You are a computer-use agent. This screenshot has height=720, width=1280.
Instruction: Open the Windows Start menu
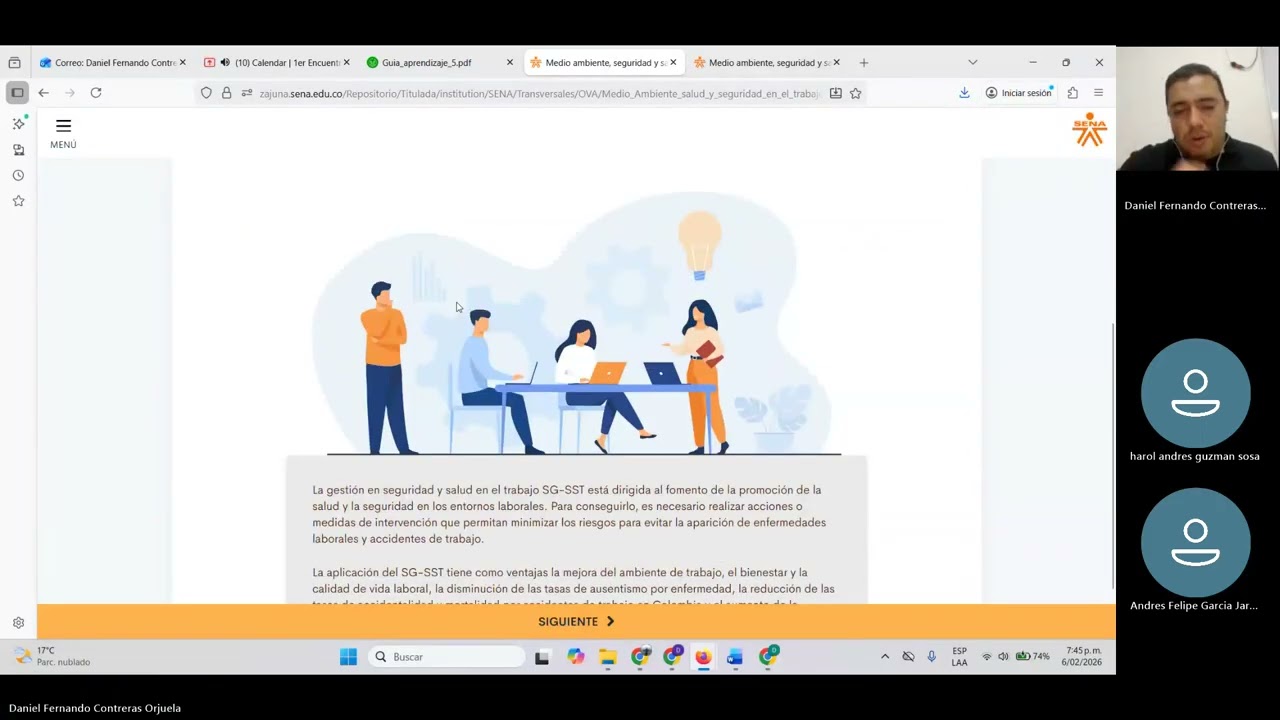pyautogui.click(x=348, y=657)
